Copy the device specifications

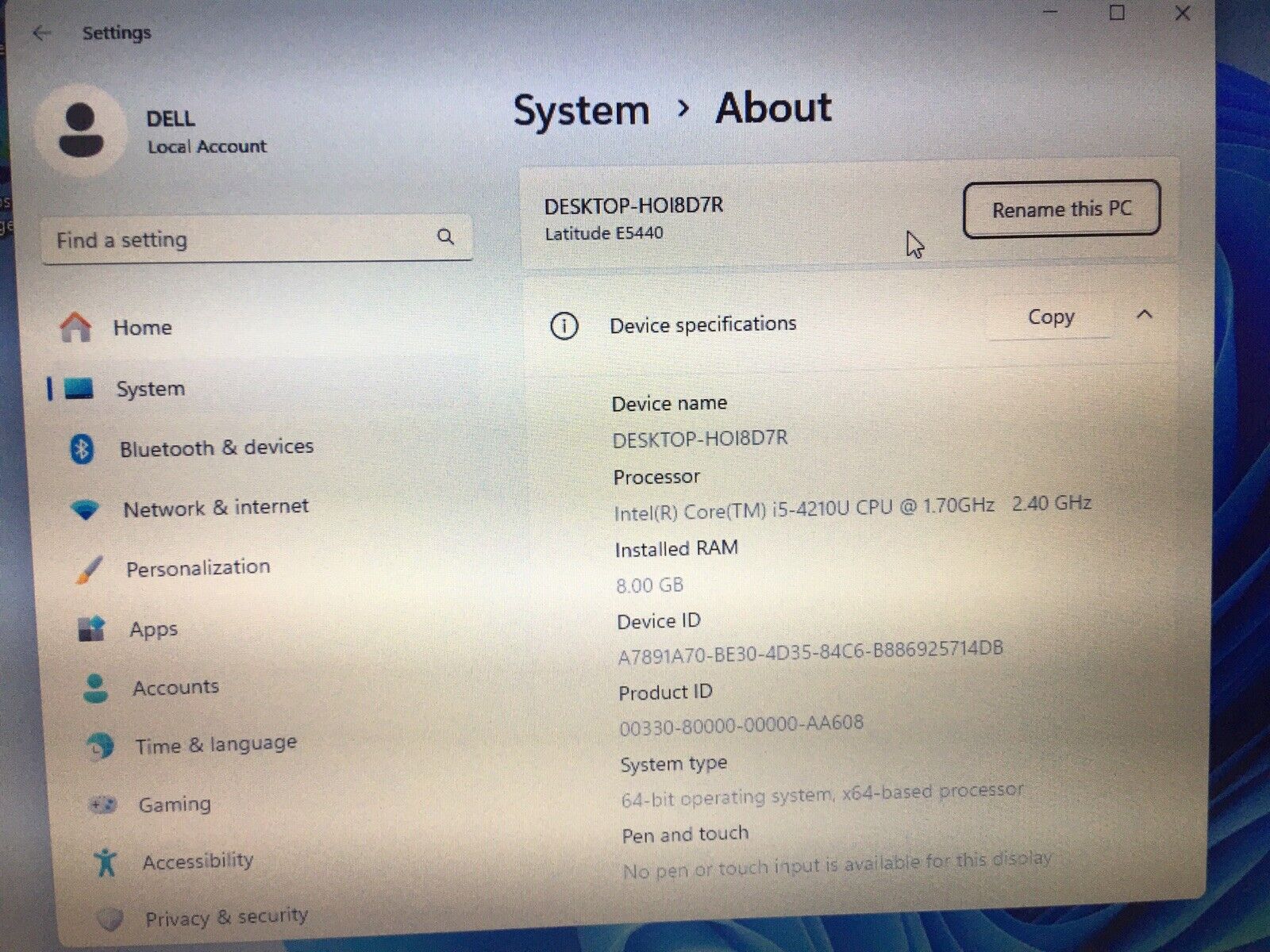tap(1050, 317)
